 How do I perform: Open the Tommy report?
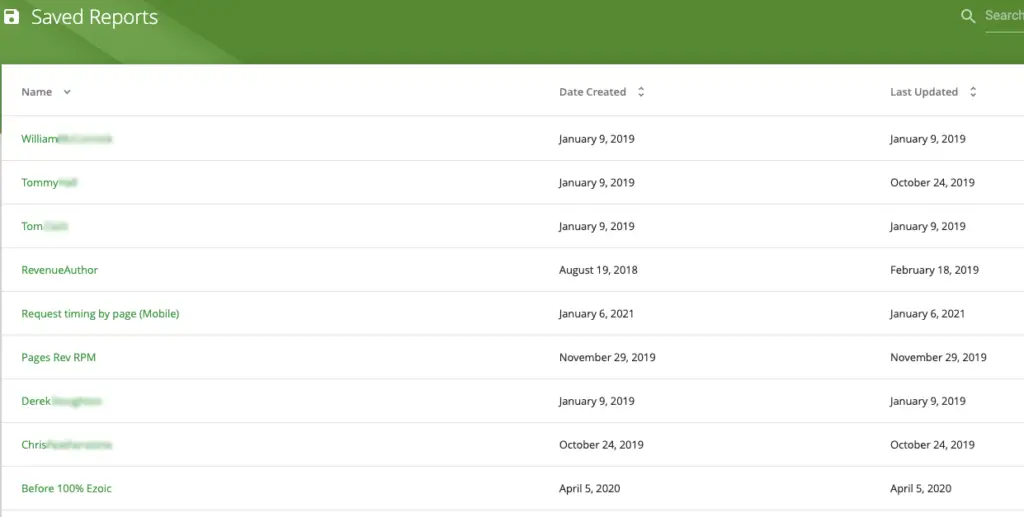coord(49,182)
